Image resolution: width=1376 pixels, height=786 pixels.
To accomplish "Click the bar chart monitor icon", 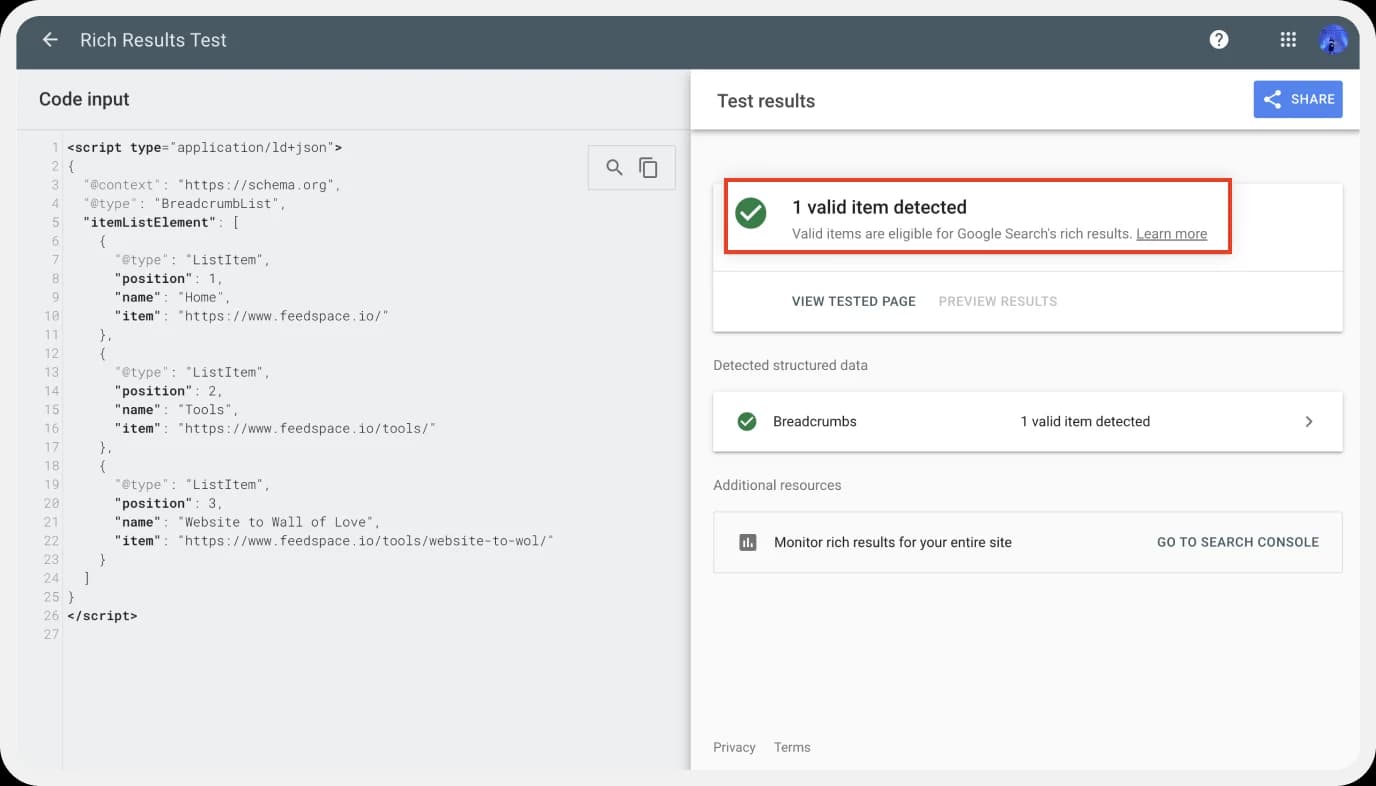I will (x=747, y=543).
